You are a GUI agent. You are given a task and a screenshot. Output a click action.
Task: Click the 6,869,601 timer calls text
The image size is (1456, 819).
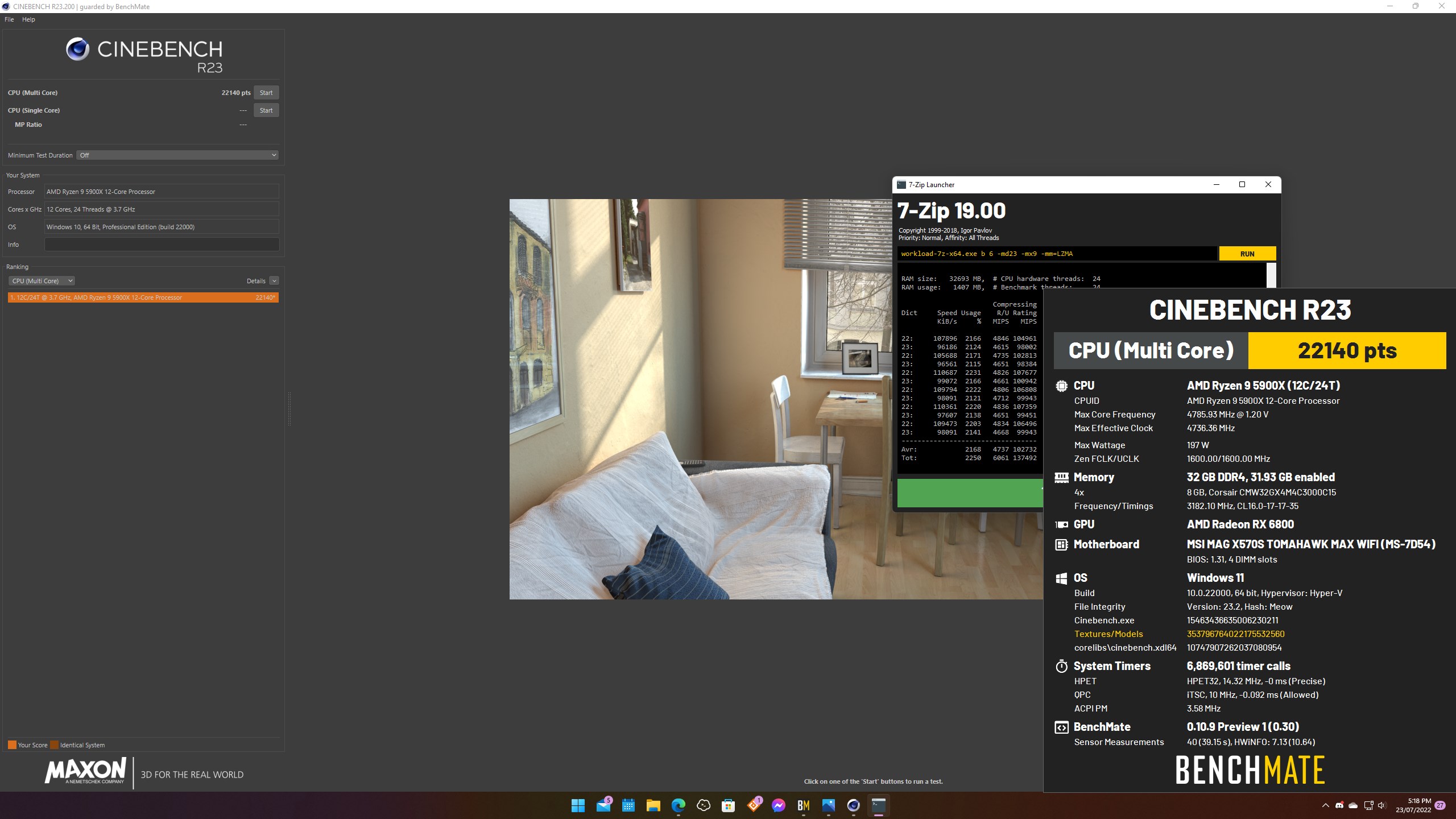(1238, 666)
